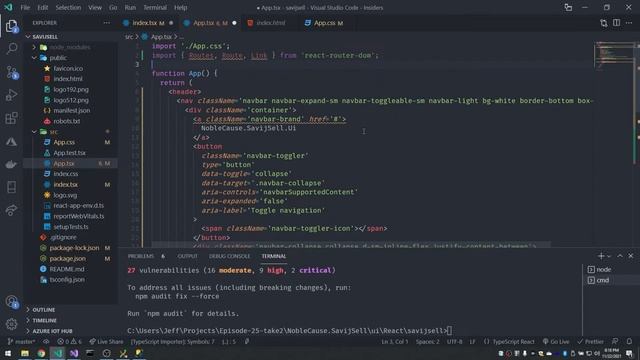Image resolution: width=640 pixels, height=360 pixels.
Task: Click the Explorer more actions ellipsis
Action: point(107,23)
